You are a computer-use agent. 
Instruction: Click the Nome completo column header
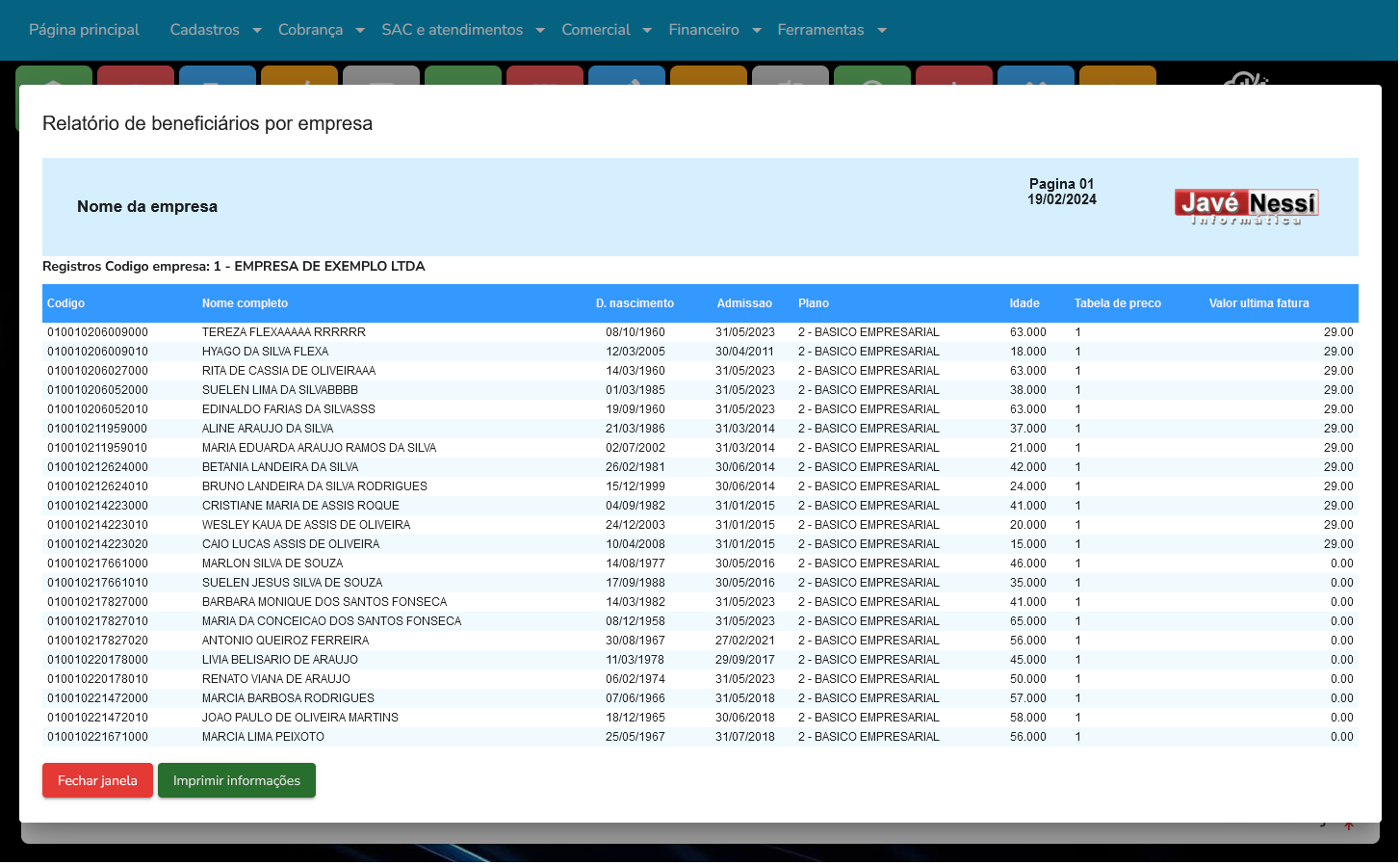(245, 303)
